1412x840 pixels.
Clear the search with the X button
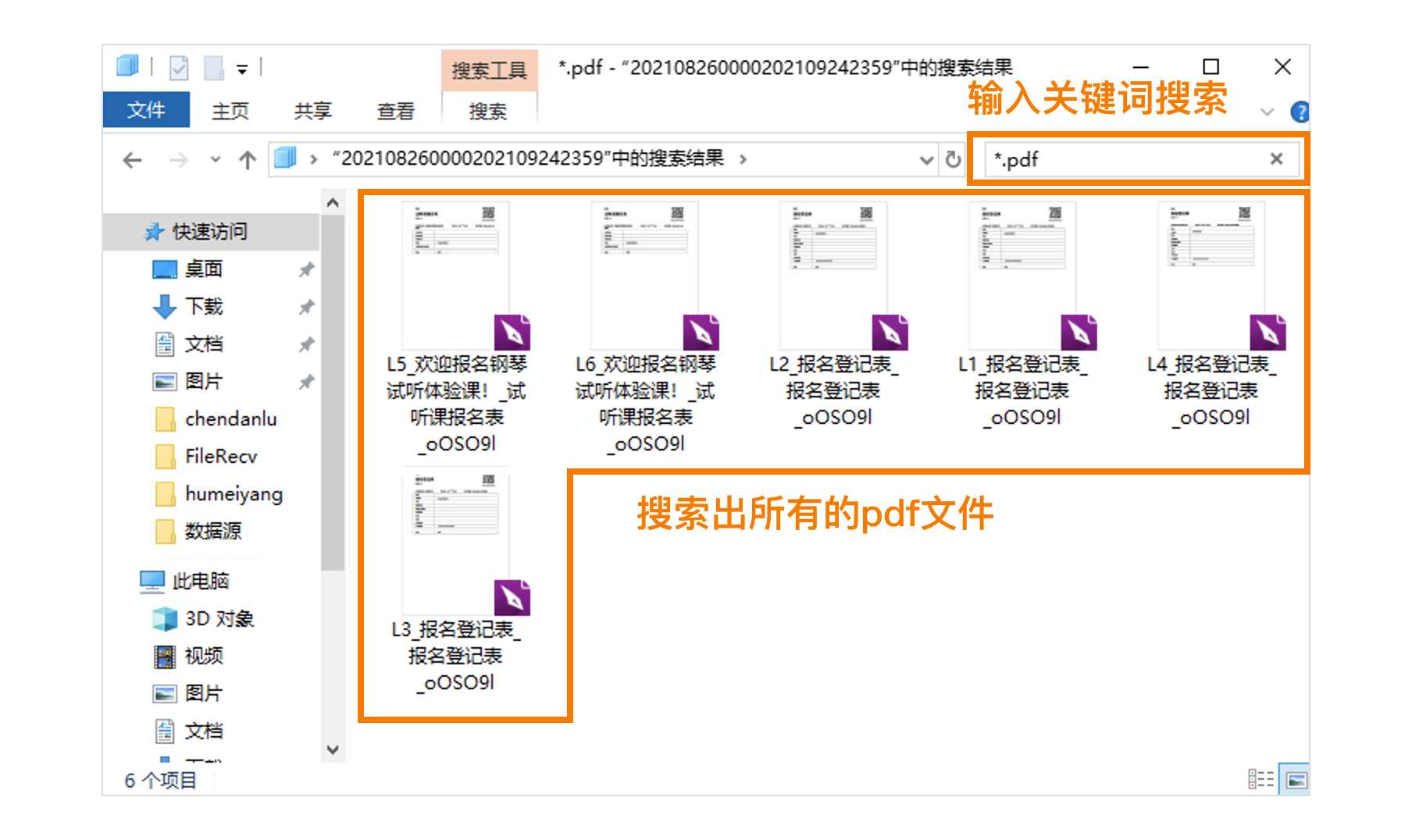coord(1275,159)
